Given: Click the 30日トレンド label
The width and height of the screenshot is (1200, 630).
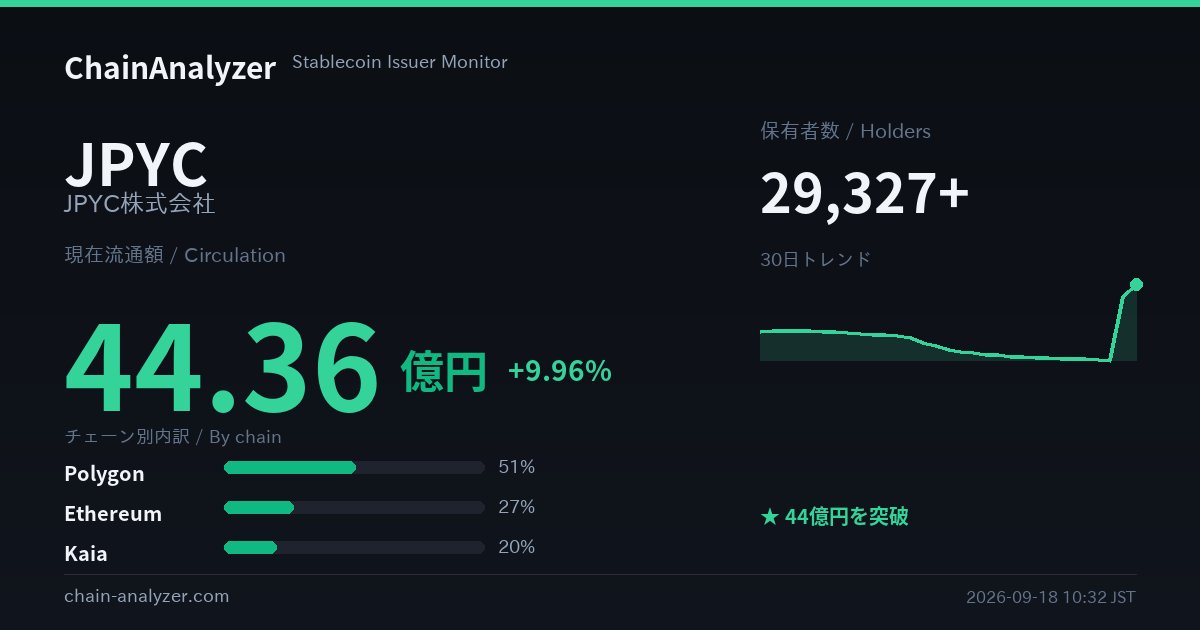Looking at the screenshot, I should pyautogui.click(x=816, y=259).
